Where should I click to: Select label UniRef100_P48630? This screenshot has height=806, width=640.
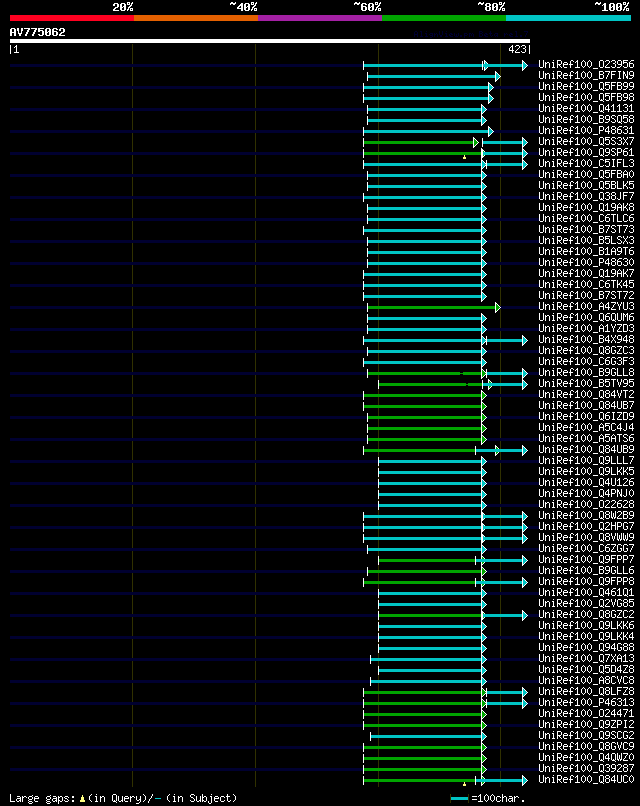pyautogui.click(x=587, y=263)
